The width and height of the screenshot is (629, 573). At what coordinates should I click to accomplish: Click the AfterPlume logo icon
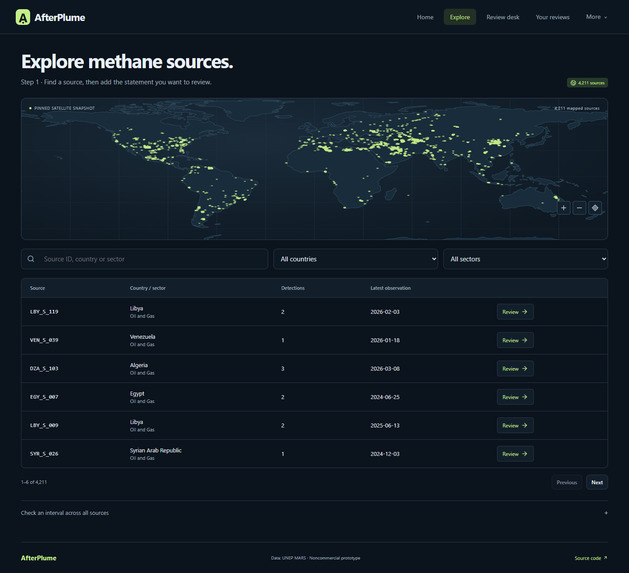[22, 17]
